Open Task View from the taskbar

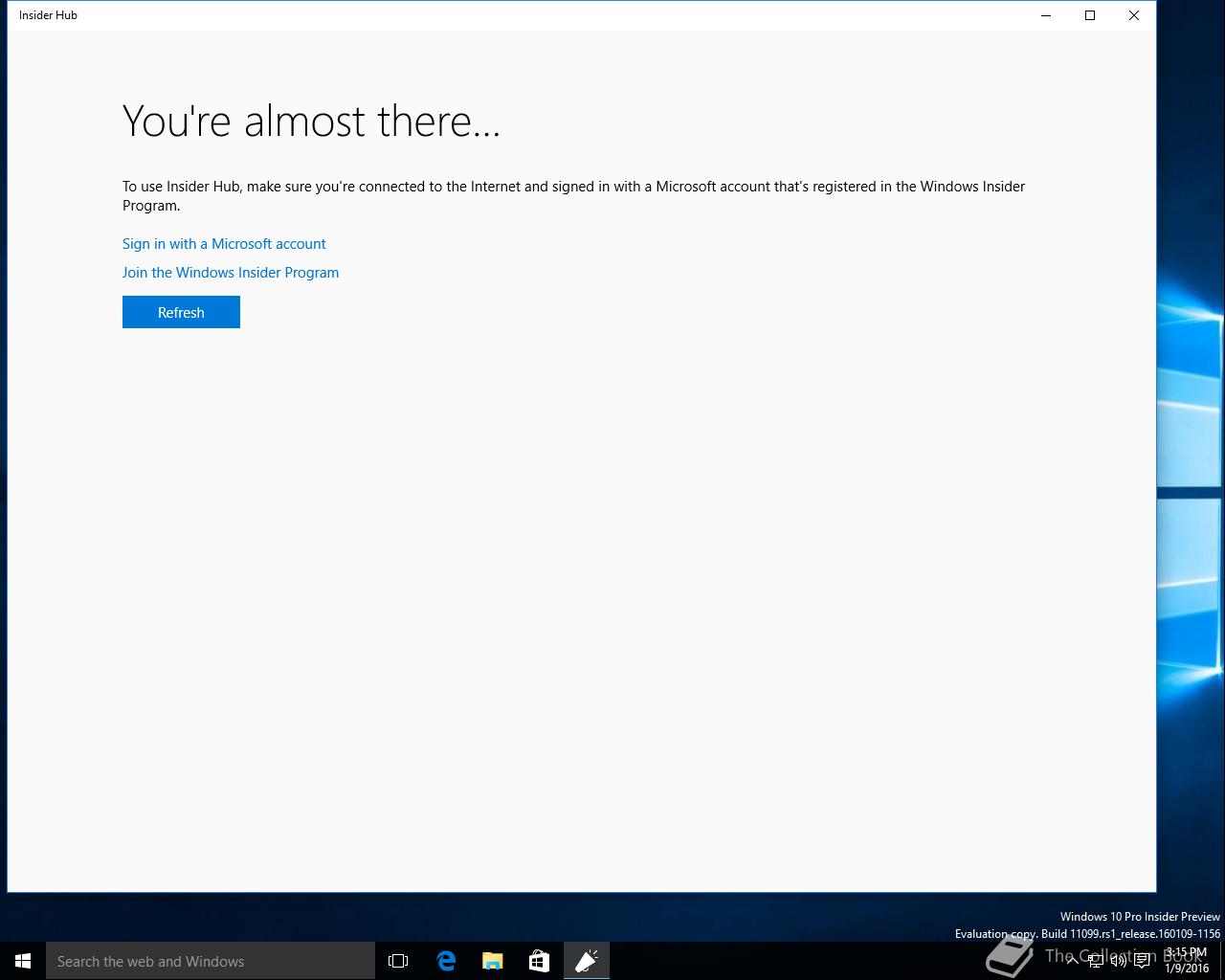tap(398, 961)
